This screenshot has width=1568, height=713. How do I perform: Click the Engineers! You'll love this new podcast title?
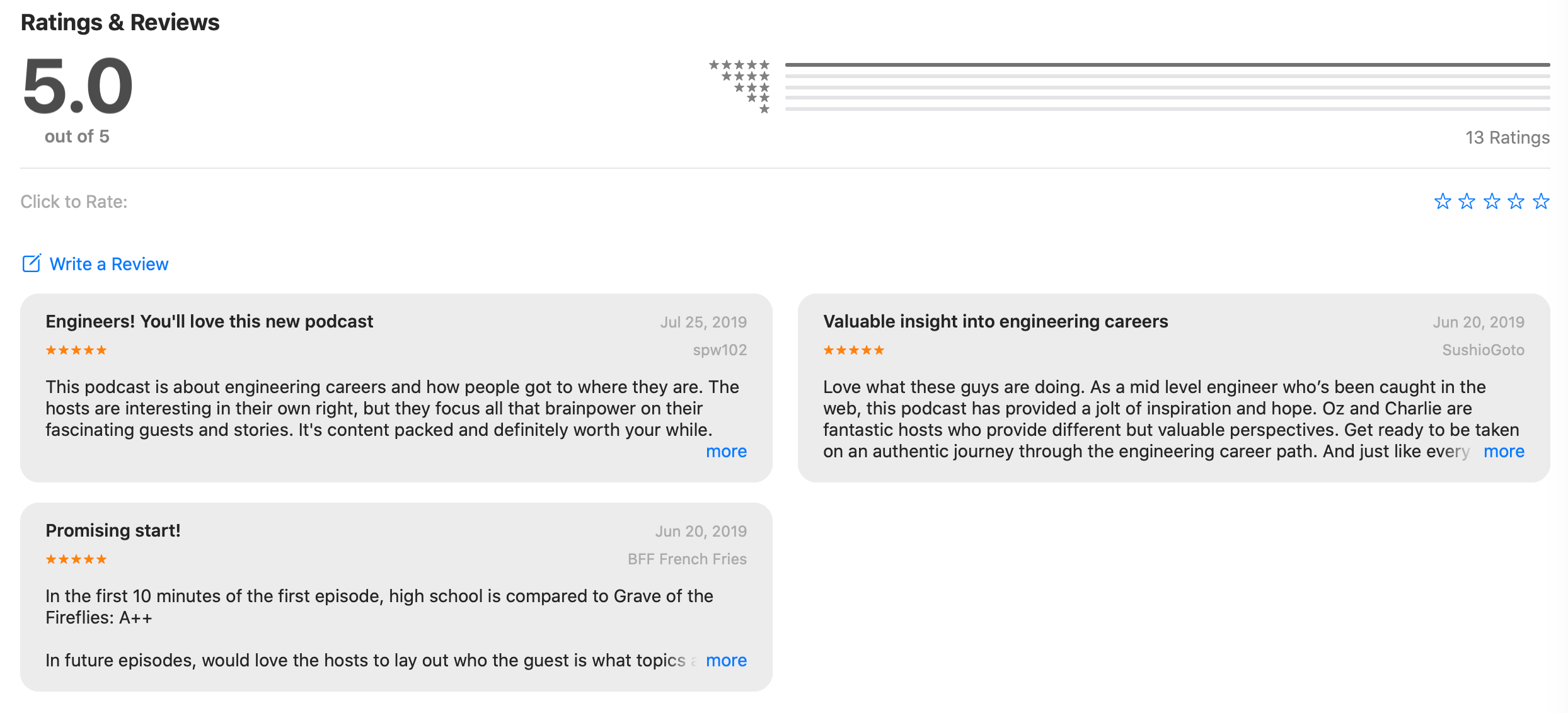tap(209, 321)
